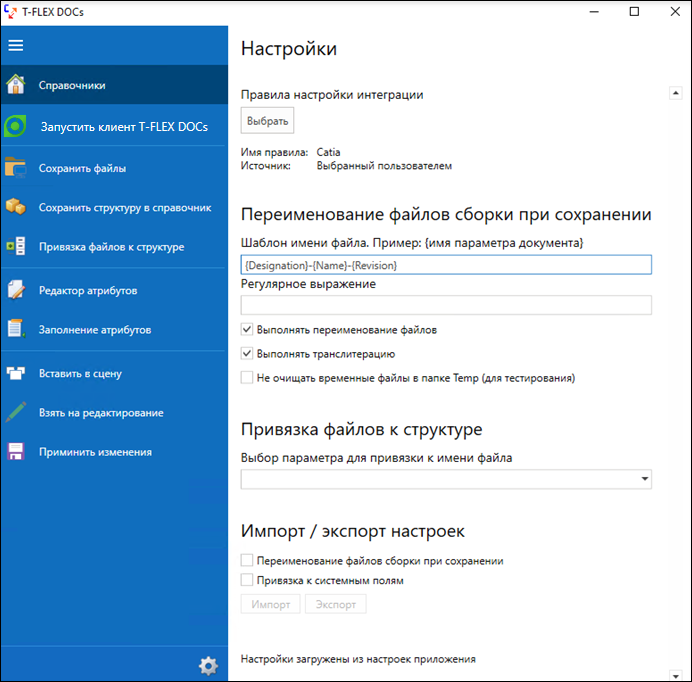Click the Настройки page heading

coord(289,49)
